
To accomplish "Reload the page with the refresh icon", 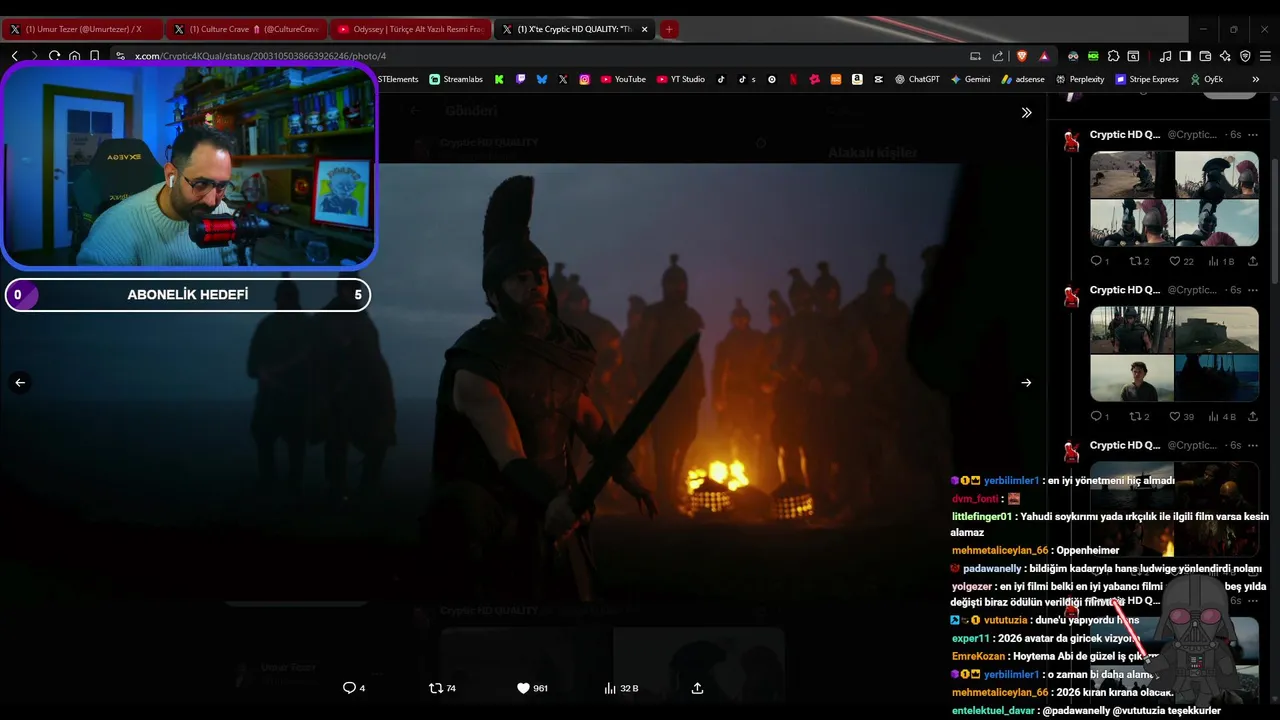I will point(54,56).
